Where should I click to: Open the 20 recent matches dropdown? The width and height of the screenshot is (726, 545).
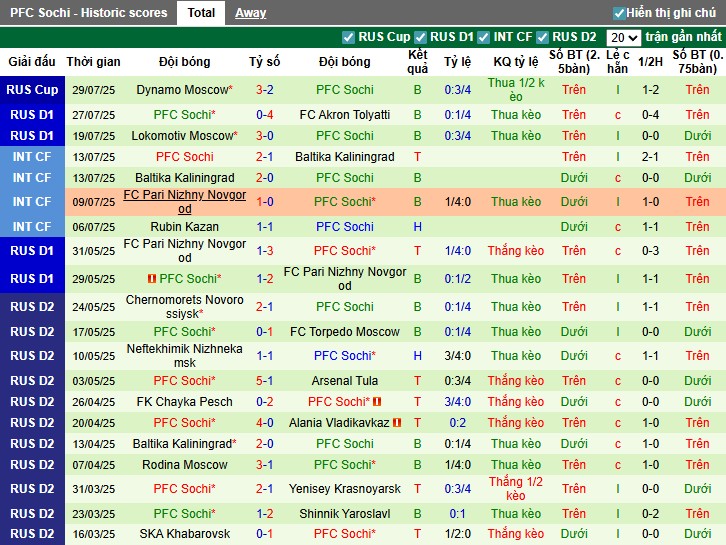pos(623,38)
